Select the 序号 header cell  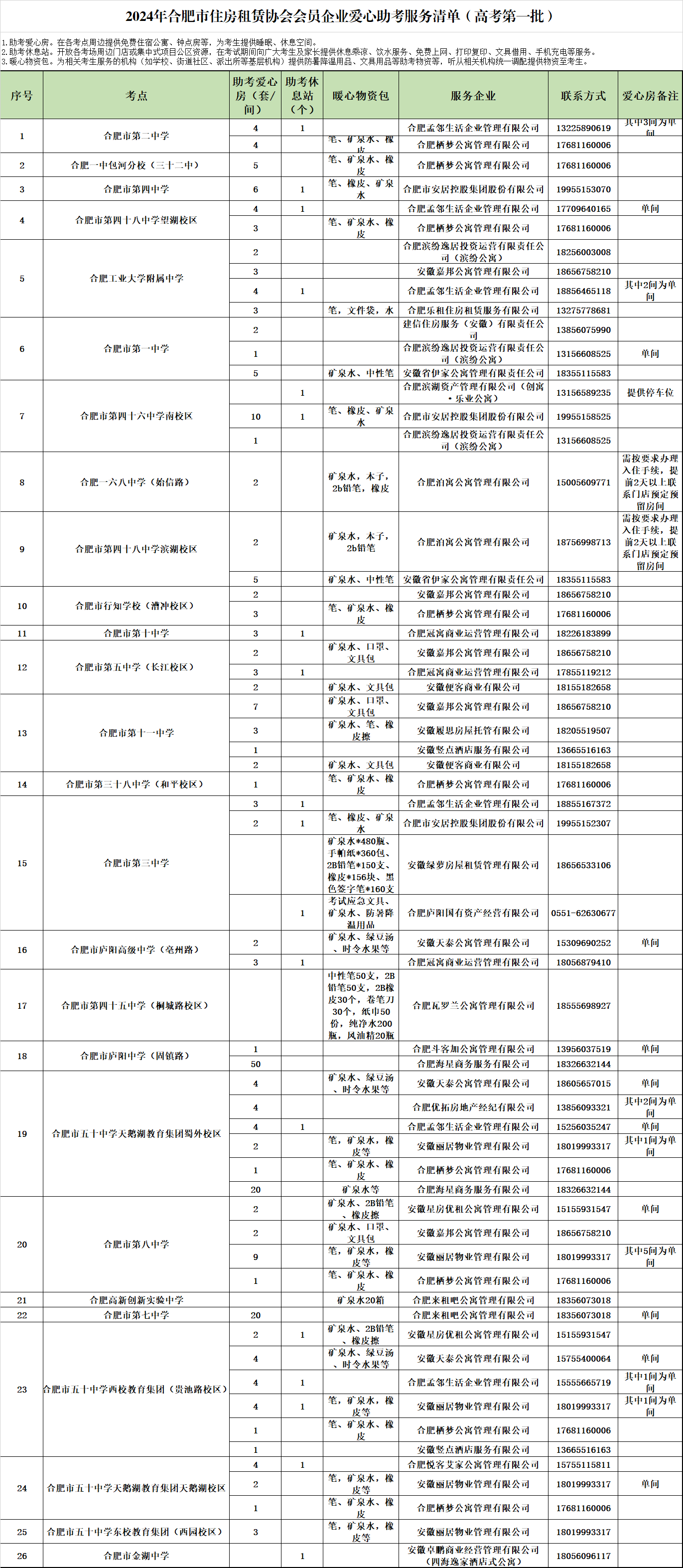pos(22,96)
